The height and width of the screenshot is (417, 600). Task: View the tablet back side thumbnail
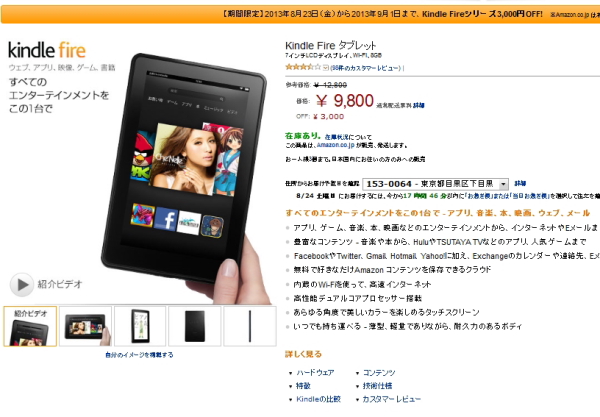point(195,326)
